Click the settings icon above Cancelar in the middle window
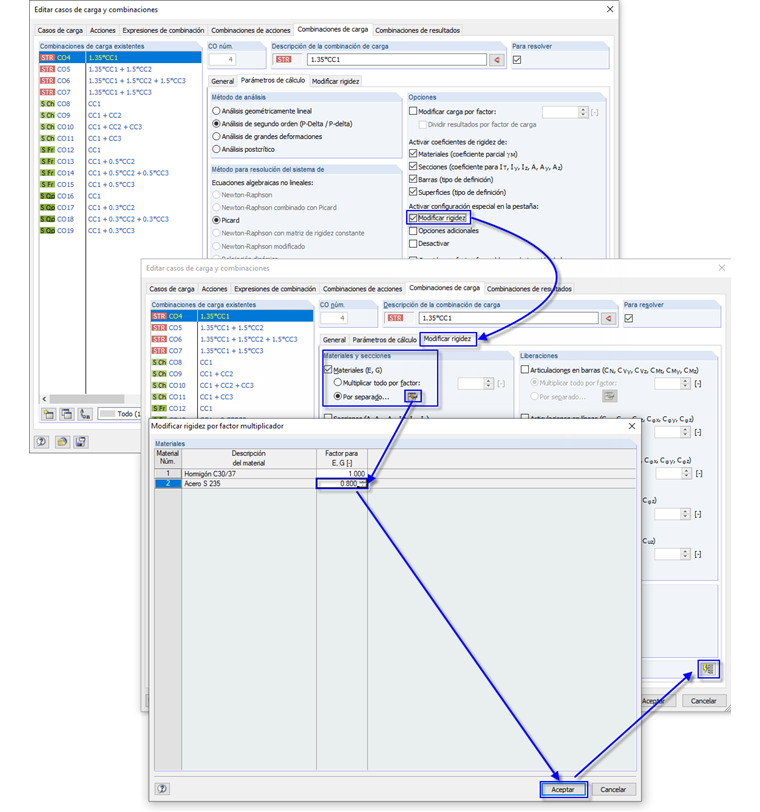 click(x=708, y=669)
